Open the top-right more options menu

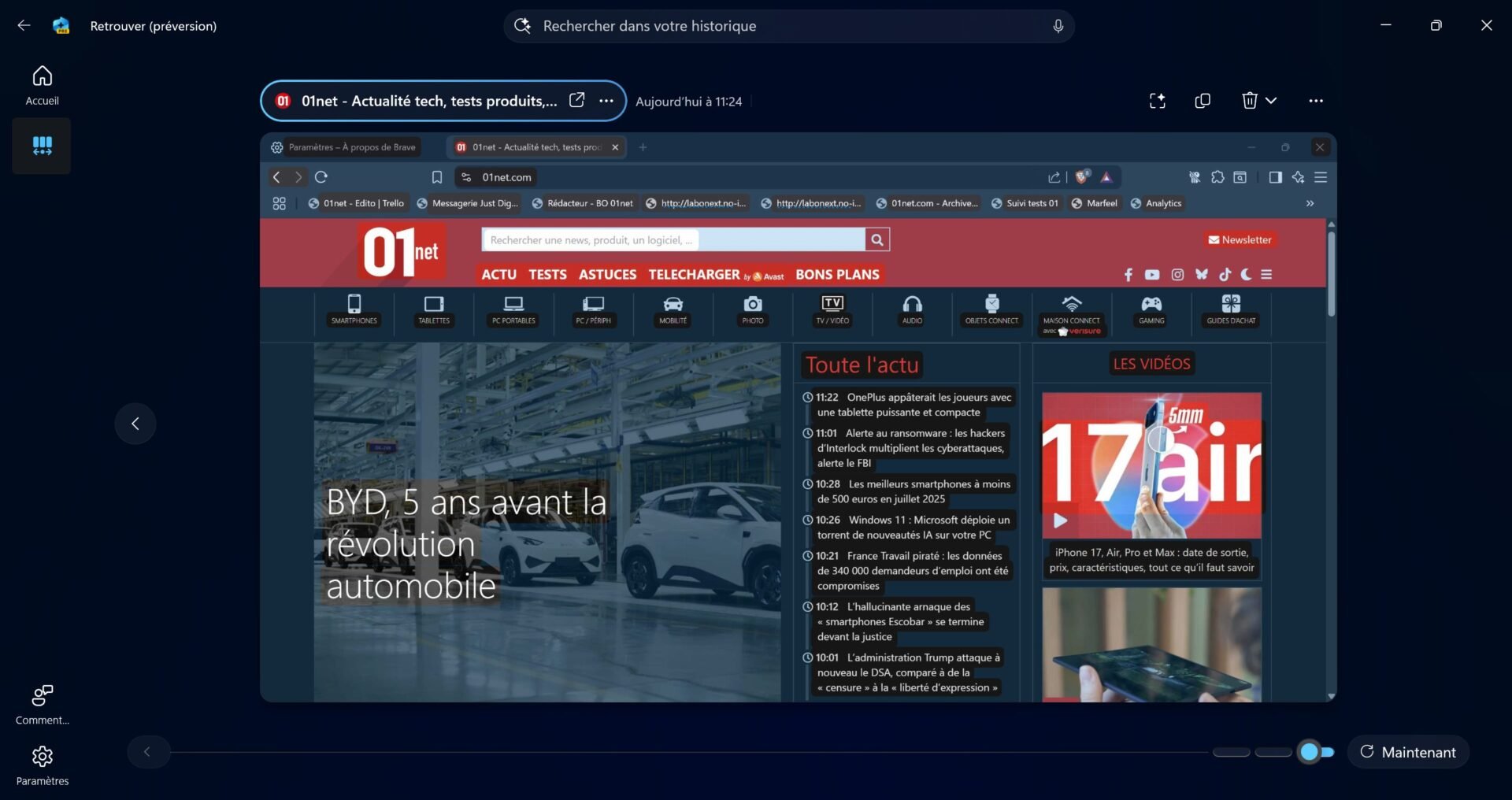(1315, 101)
